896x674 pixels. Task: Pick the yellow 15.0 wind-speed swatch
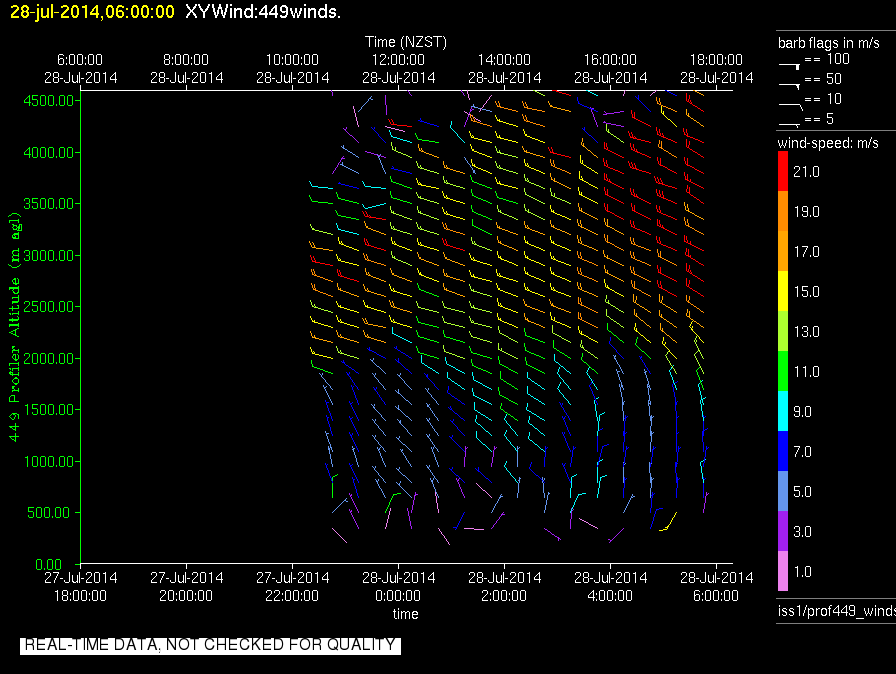click(x=783, y=292)
